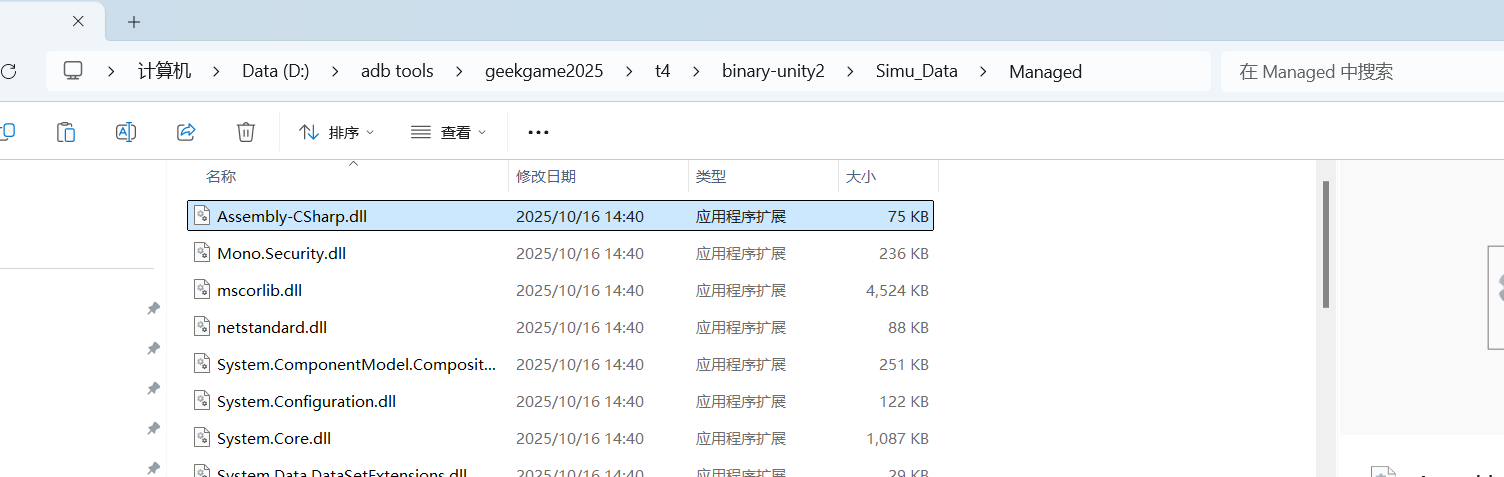Open a new Explorer tab
Viewport: 1504px width, 477px height.
coord(134,22)
